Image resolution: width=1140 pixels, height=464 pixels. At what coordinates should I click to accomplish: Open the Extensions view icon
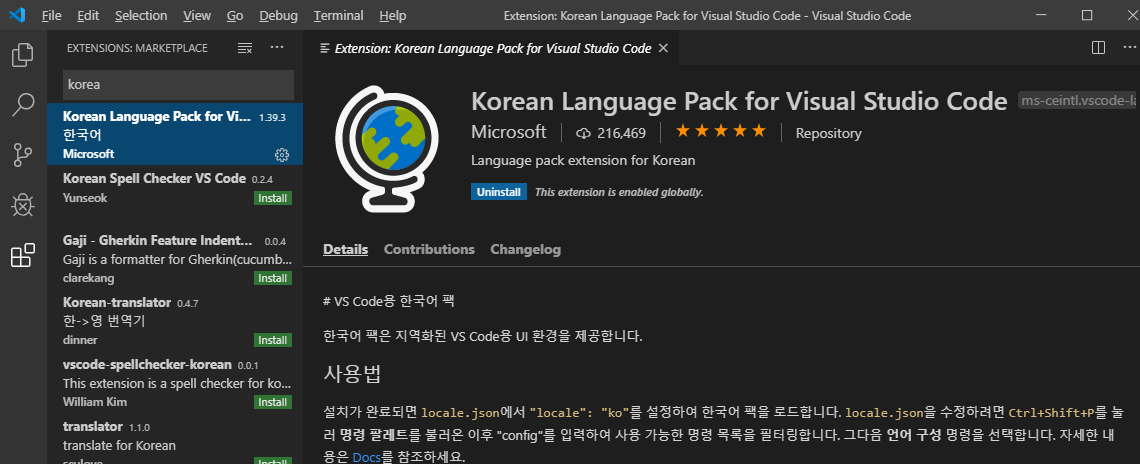pos(23,255)
